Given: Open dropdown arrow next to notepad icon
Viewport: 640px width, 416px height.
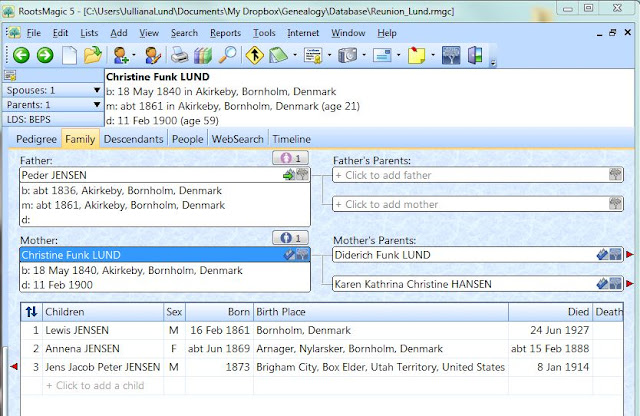Looking at the screenshot, I should tap(295, 55).
